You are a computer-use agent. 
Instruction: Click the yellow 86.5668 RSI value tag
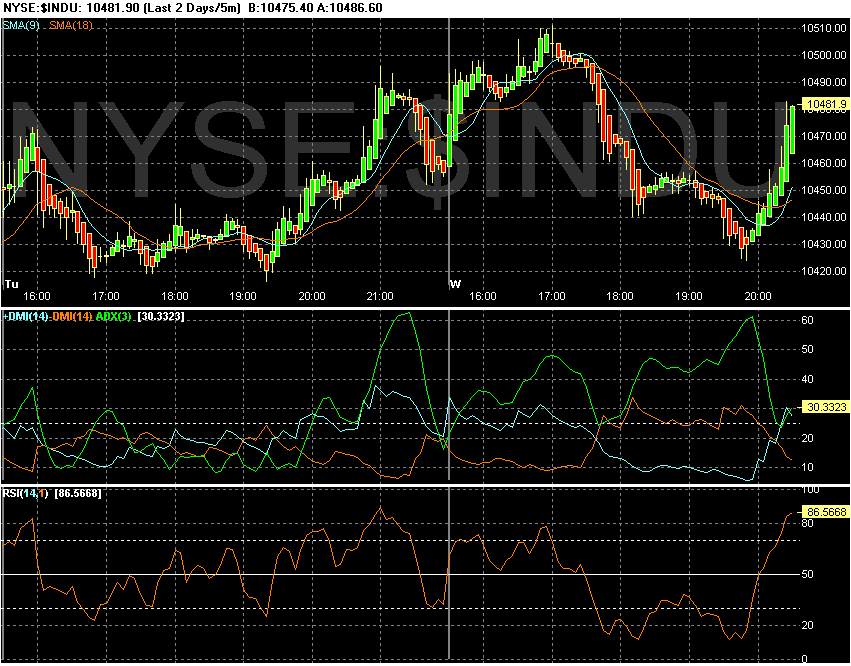coord(827,512)
